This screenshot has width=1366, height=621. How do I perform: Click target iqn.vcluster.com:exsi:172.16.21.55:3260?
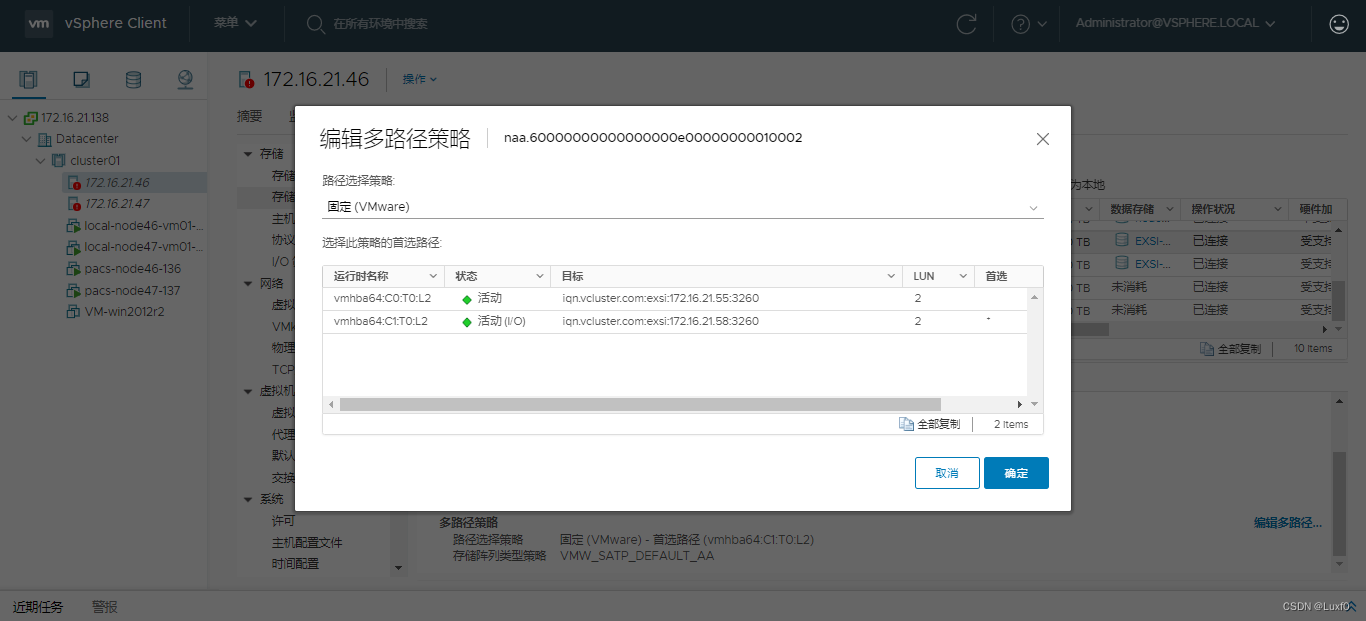coord(660,299)
